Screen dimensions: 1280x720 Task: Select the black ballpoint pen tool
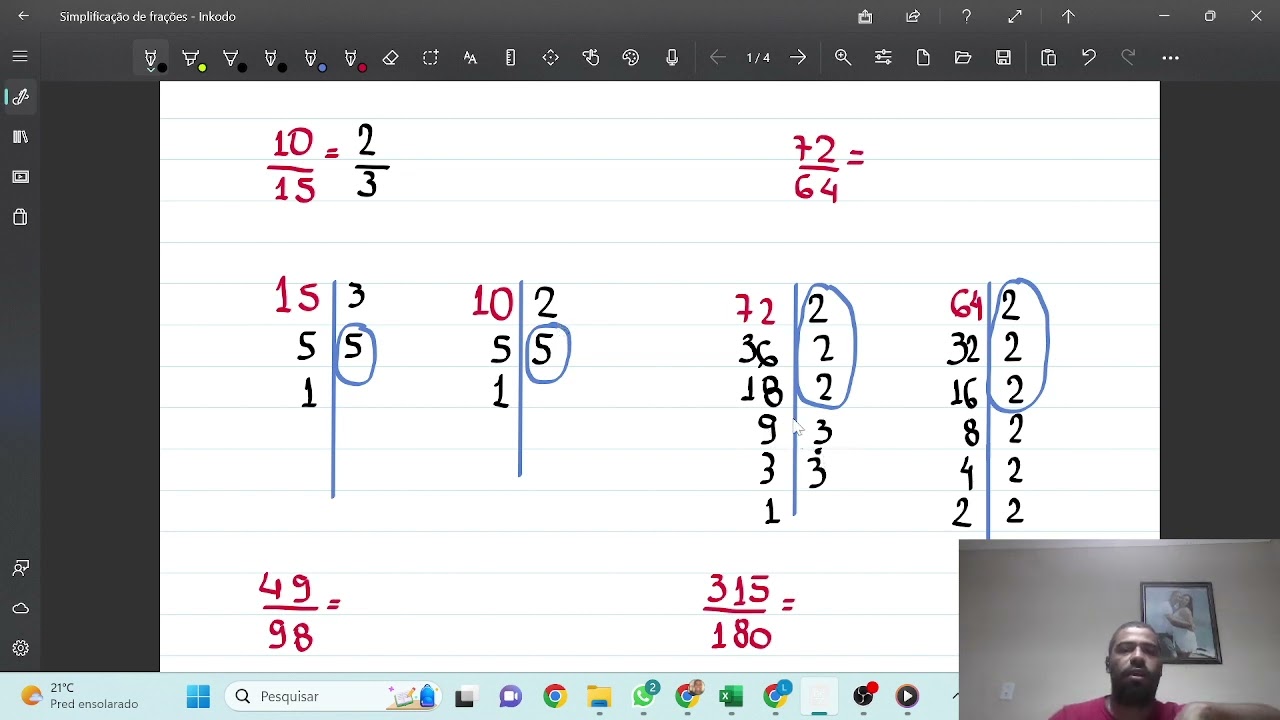pyautogui.click(x=151, y=58)
